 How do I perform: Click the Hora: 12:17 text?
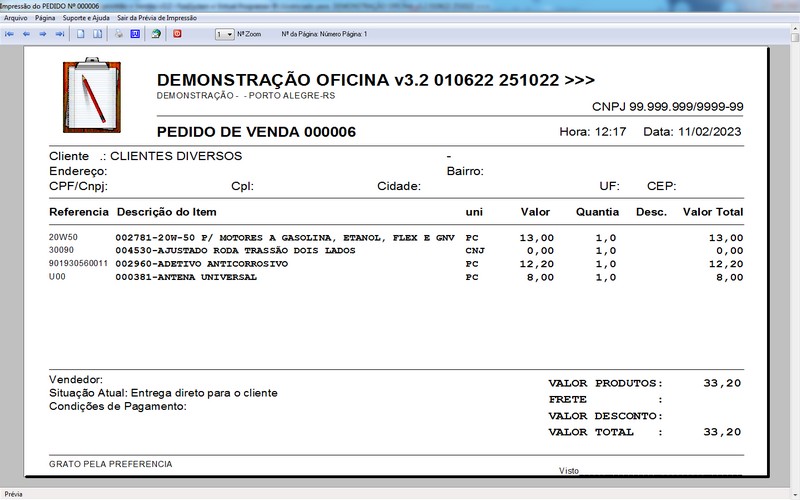[x=593, y=132]
